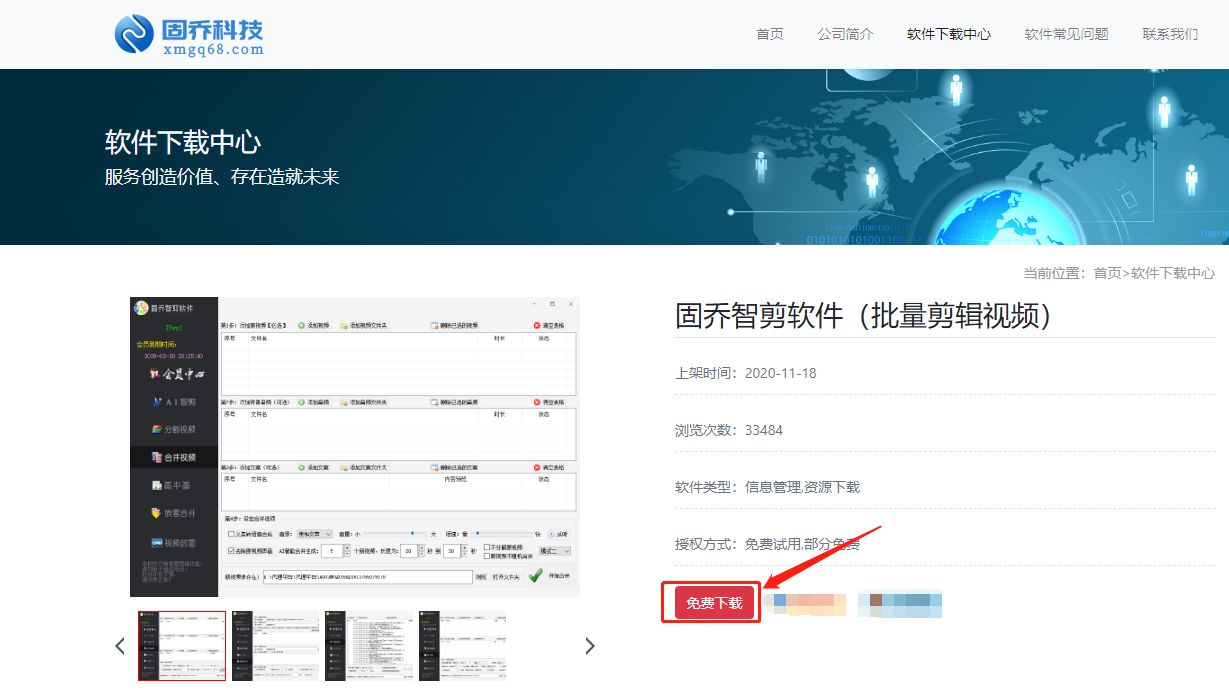Select the 分割视频 sidebar icon
The image size is (1229, 698).
pos(175,427)
